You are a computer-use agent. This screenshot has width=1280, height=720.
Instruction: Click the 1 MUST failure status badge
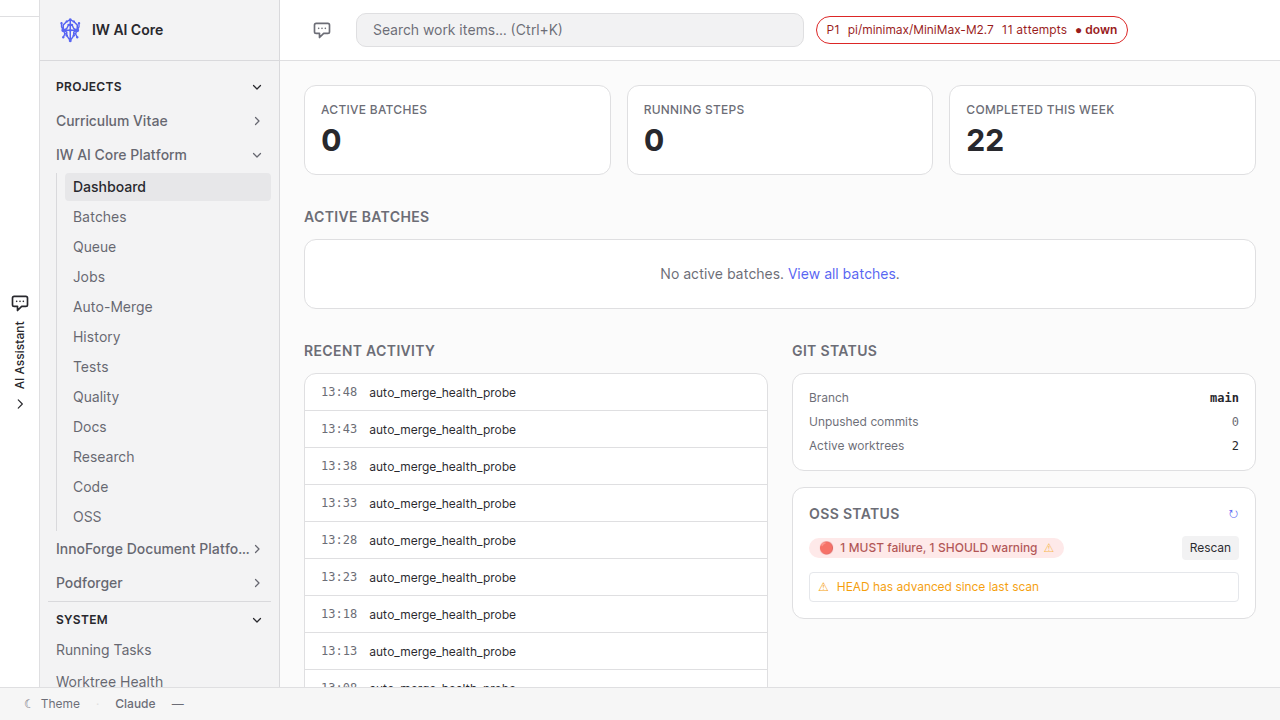(936, 548)
